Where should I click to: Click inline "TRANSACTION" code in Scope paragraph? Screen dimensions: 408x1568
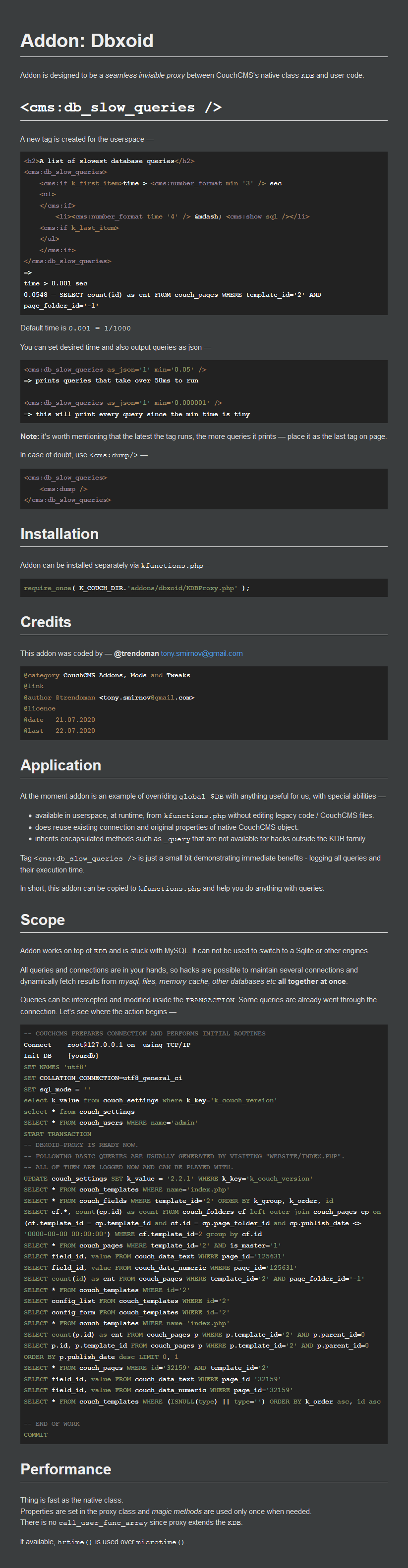(x=210, y=999)
